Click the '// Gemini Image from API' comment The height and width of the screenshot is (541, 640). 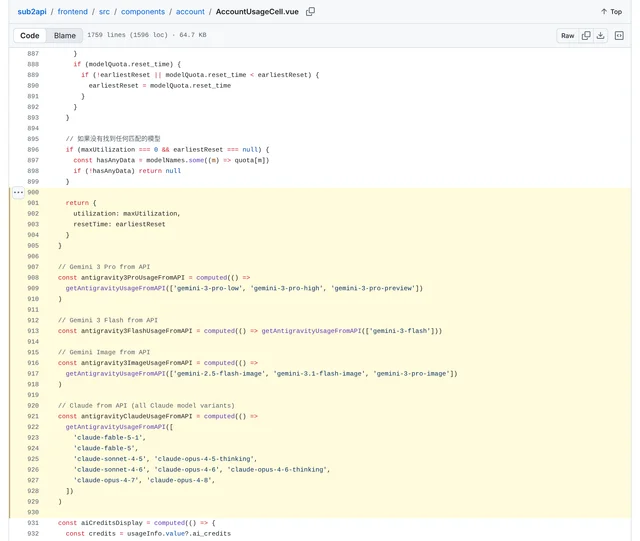(x=104, y=352)
